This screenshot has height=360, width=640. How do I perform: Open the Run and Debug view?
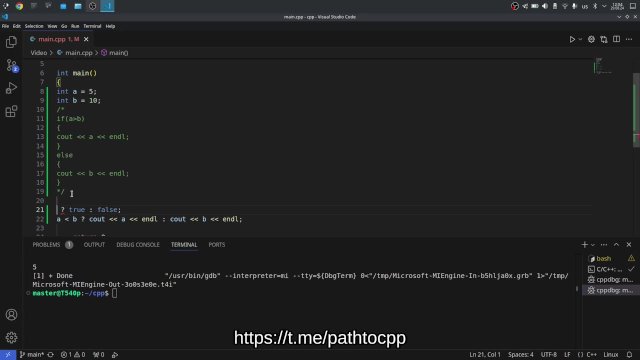click(11, 88)
